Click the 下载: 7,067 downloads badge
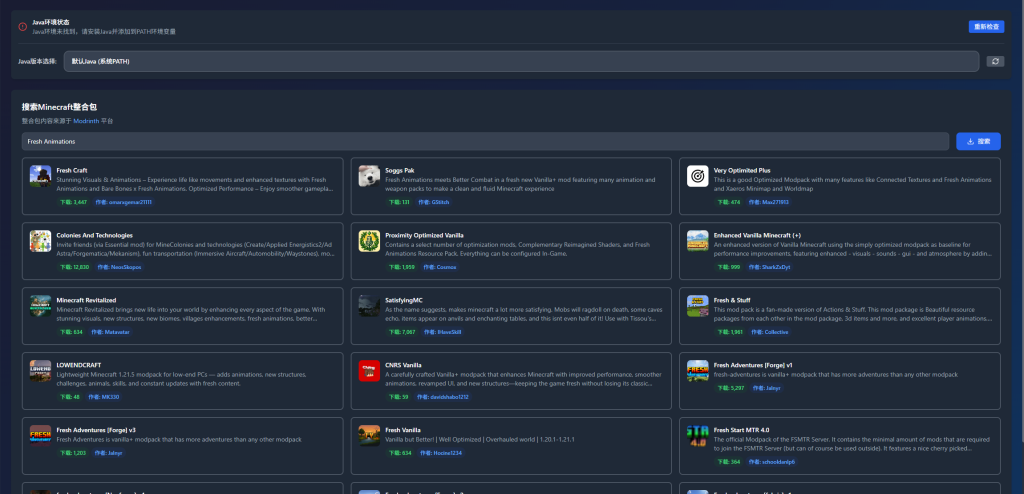This screenshot has height=494, width=1024. [402, 332]
